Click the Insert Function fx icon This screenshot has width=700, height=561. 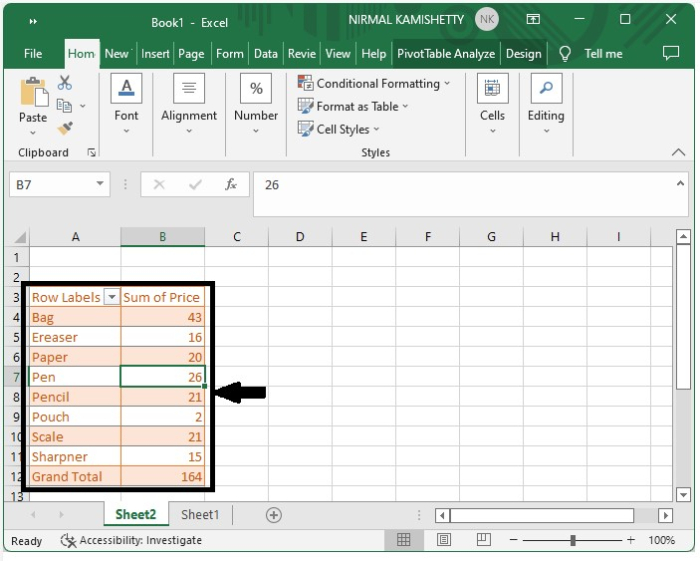(230, 184)
